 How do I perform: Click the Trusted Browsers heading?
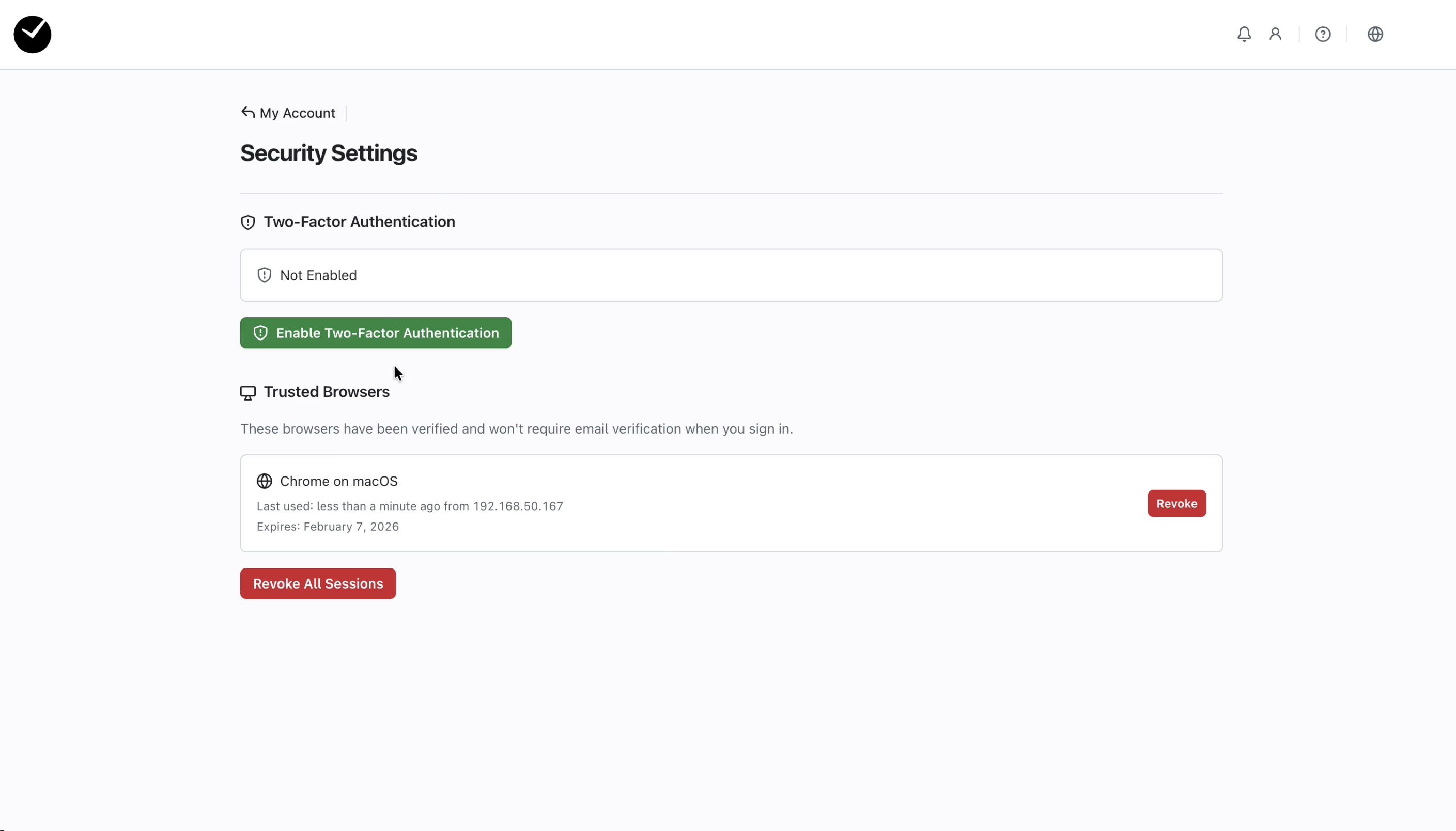pos(327,392)
